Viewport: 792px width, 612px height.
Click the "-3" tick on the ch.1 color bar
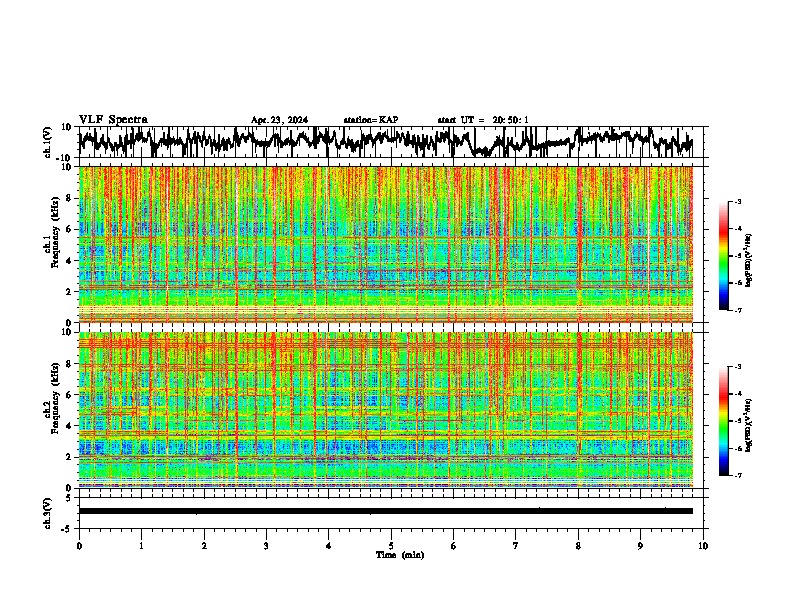(737, 201)
